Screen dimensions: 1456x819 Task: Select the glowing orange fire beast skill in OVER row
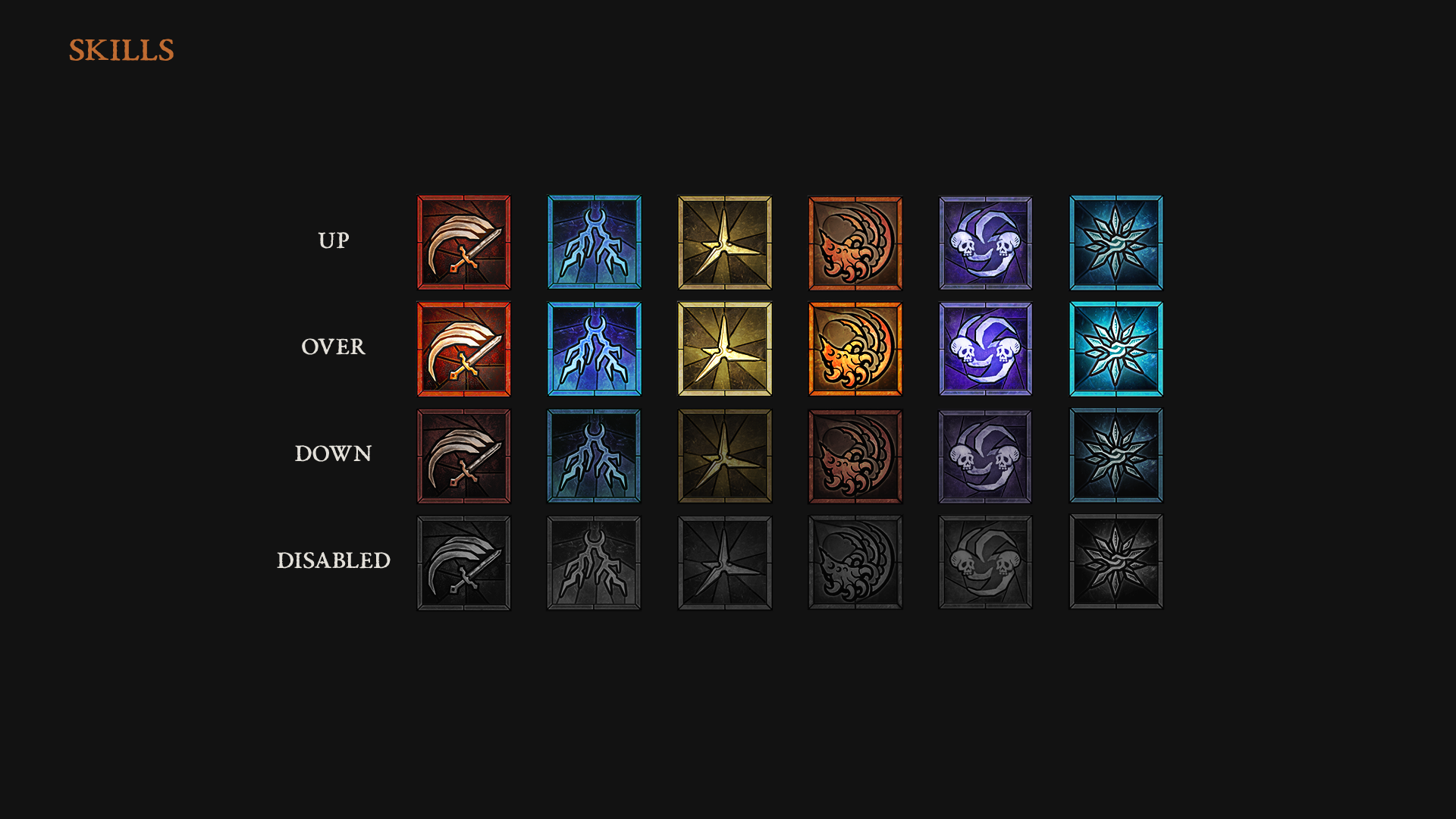tap(855, 349)
